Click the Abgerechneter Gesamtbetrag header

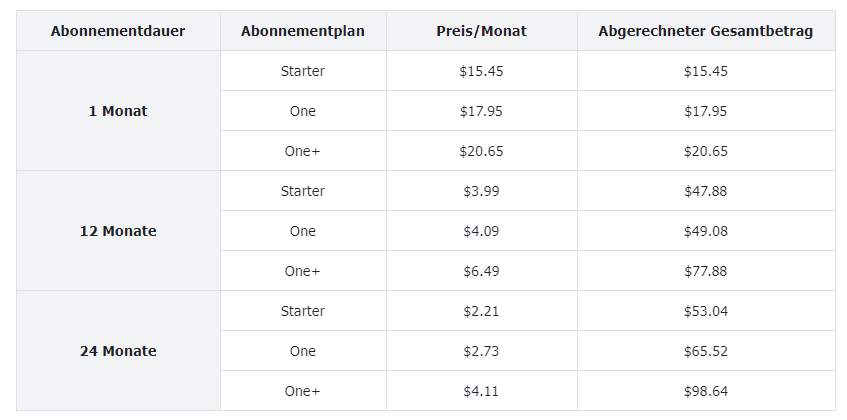705,31
